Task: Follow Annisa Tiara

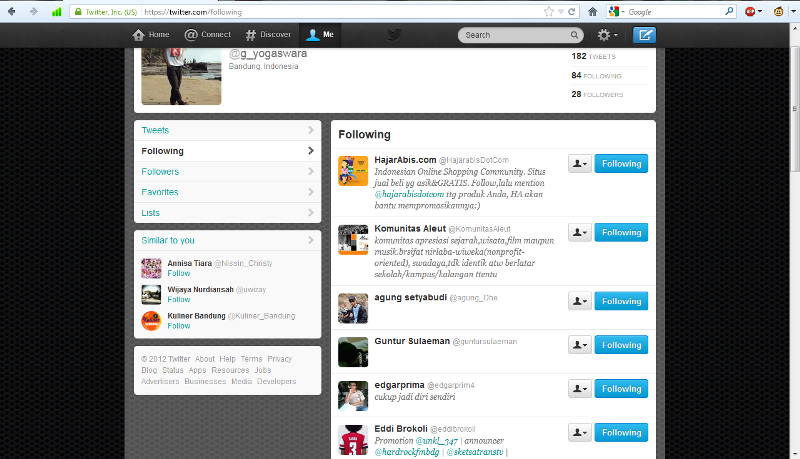Action: click(179, 273)
